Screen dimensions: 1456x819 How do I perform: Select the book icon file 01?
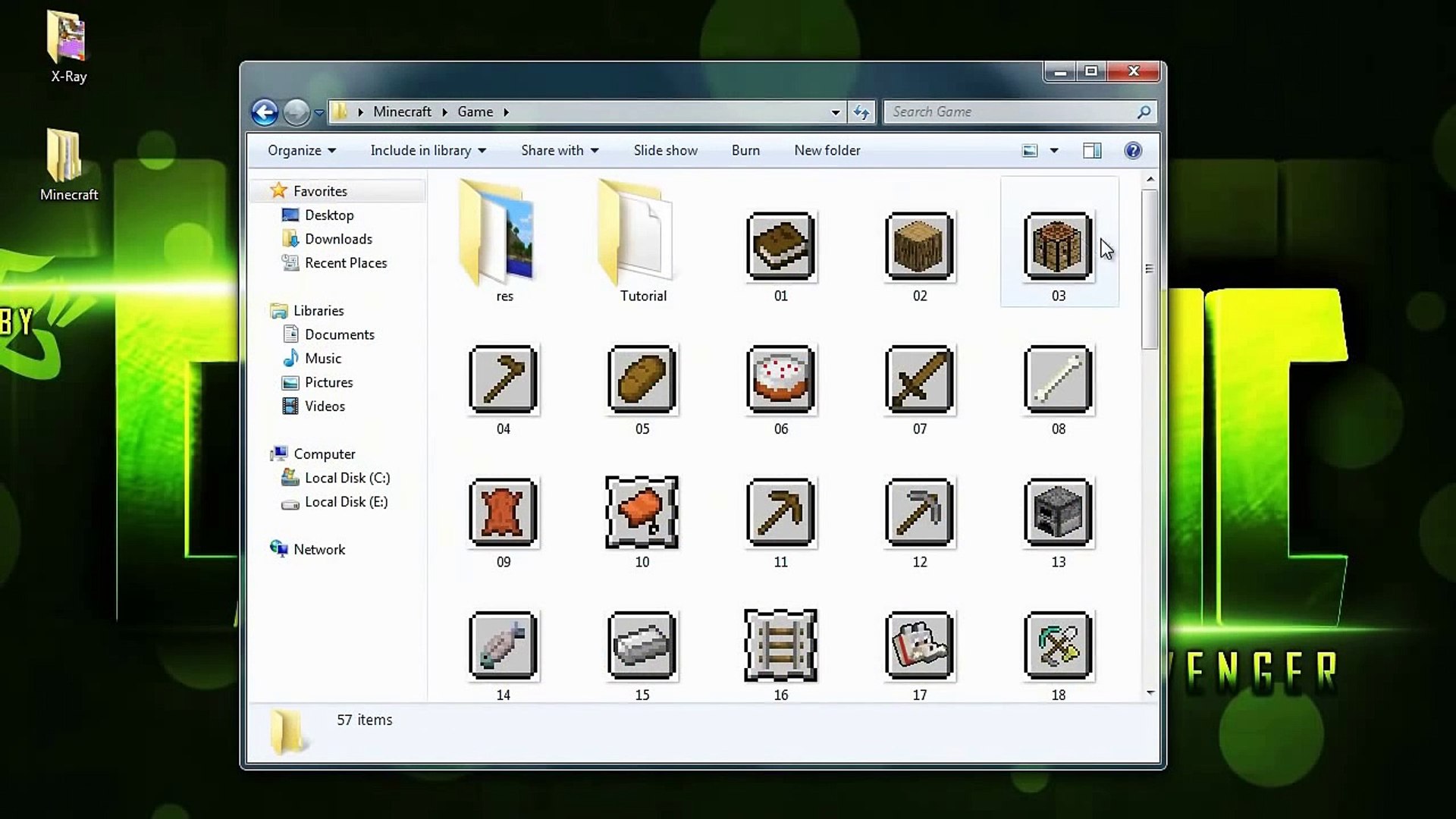(780, 247)
